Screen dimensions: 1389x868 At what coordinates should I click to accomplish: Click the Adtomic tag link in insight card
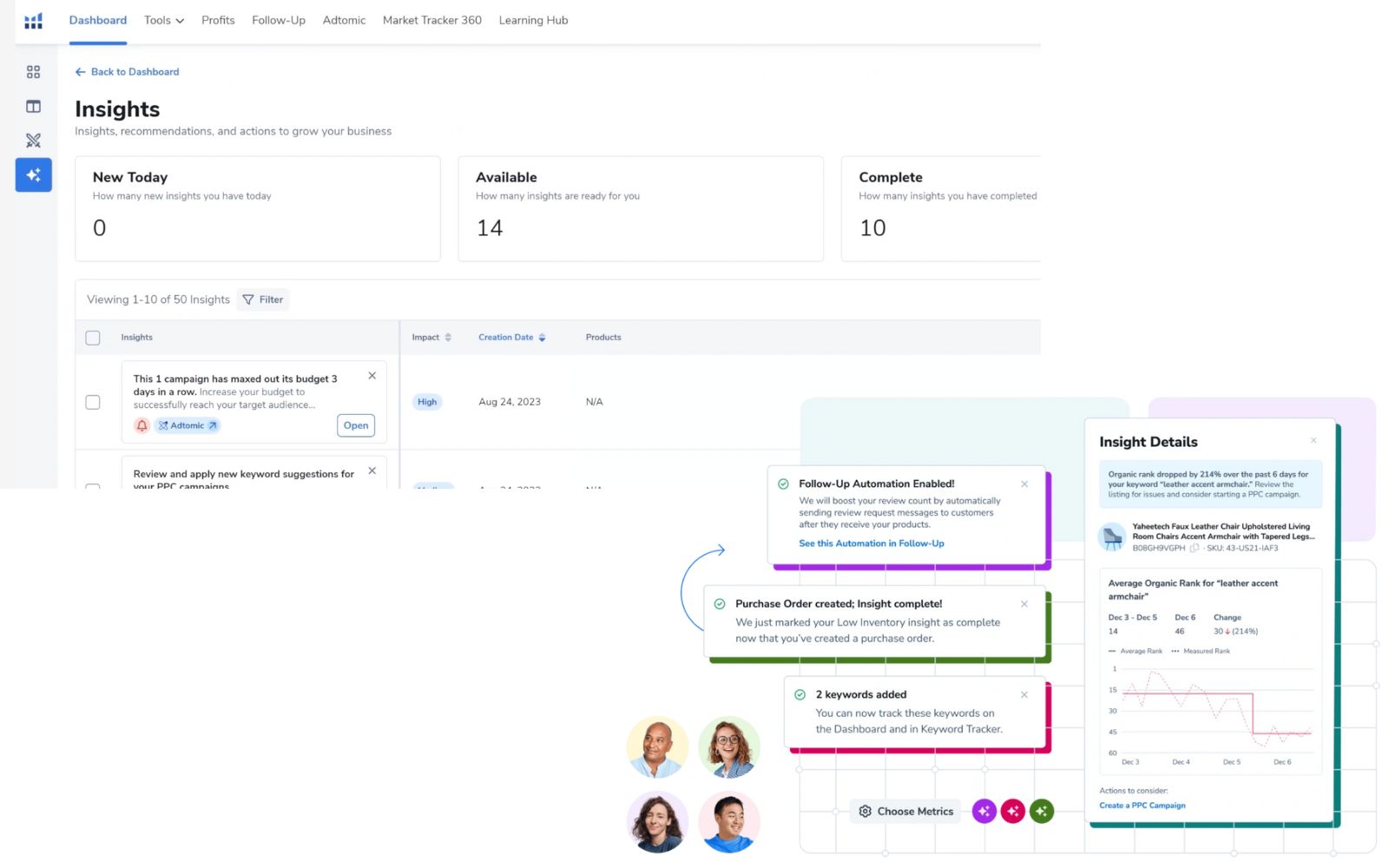pos(188,425)
